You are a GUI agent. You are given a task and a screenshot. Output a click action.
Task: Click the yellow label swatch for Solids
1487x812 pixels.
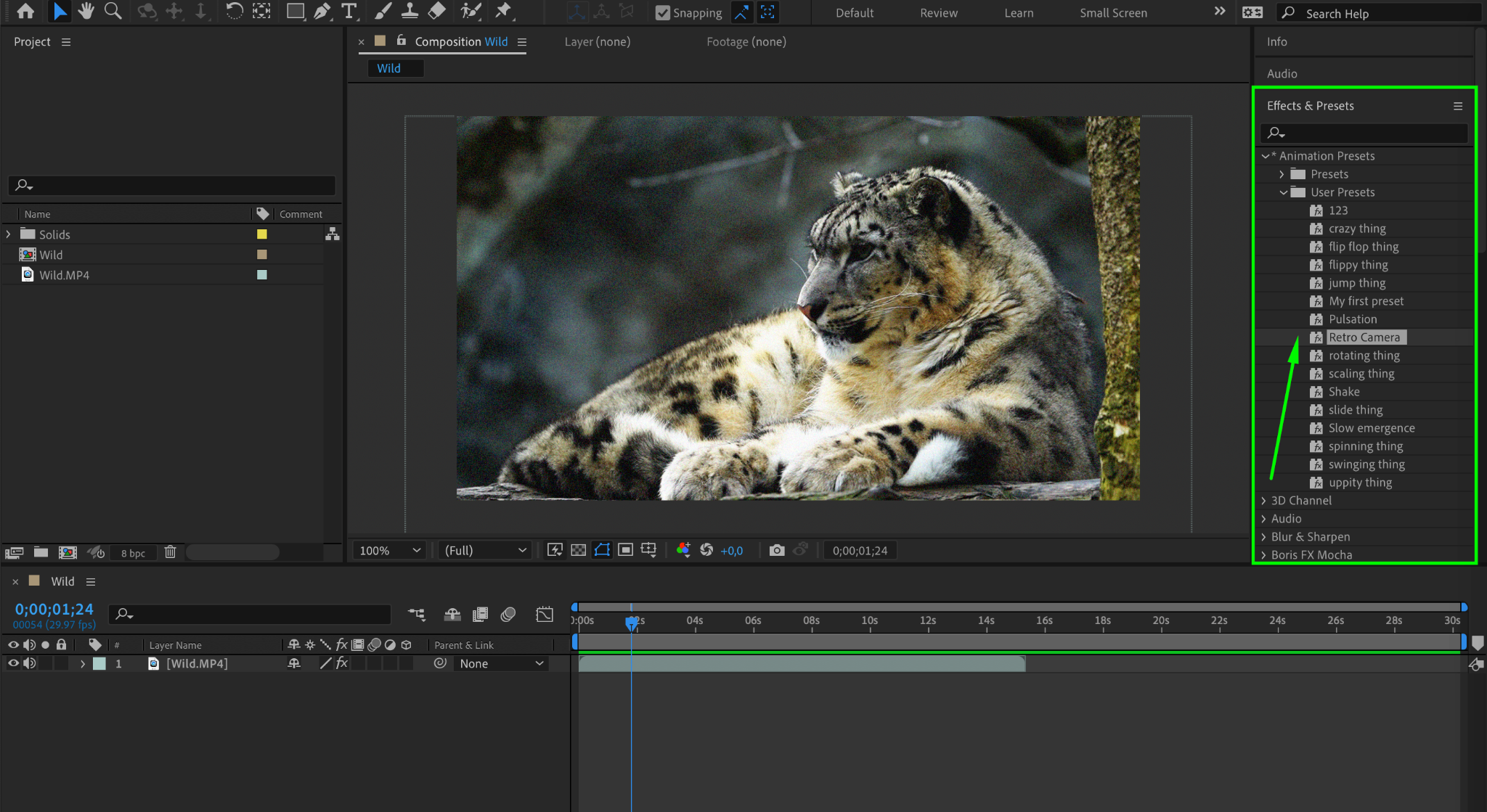[262, 234]
